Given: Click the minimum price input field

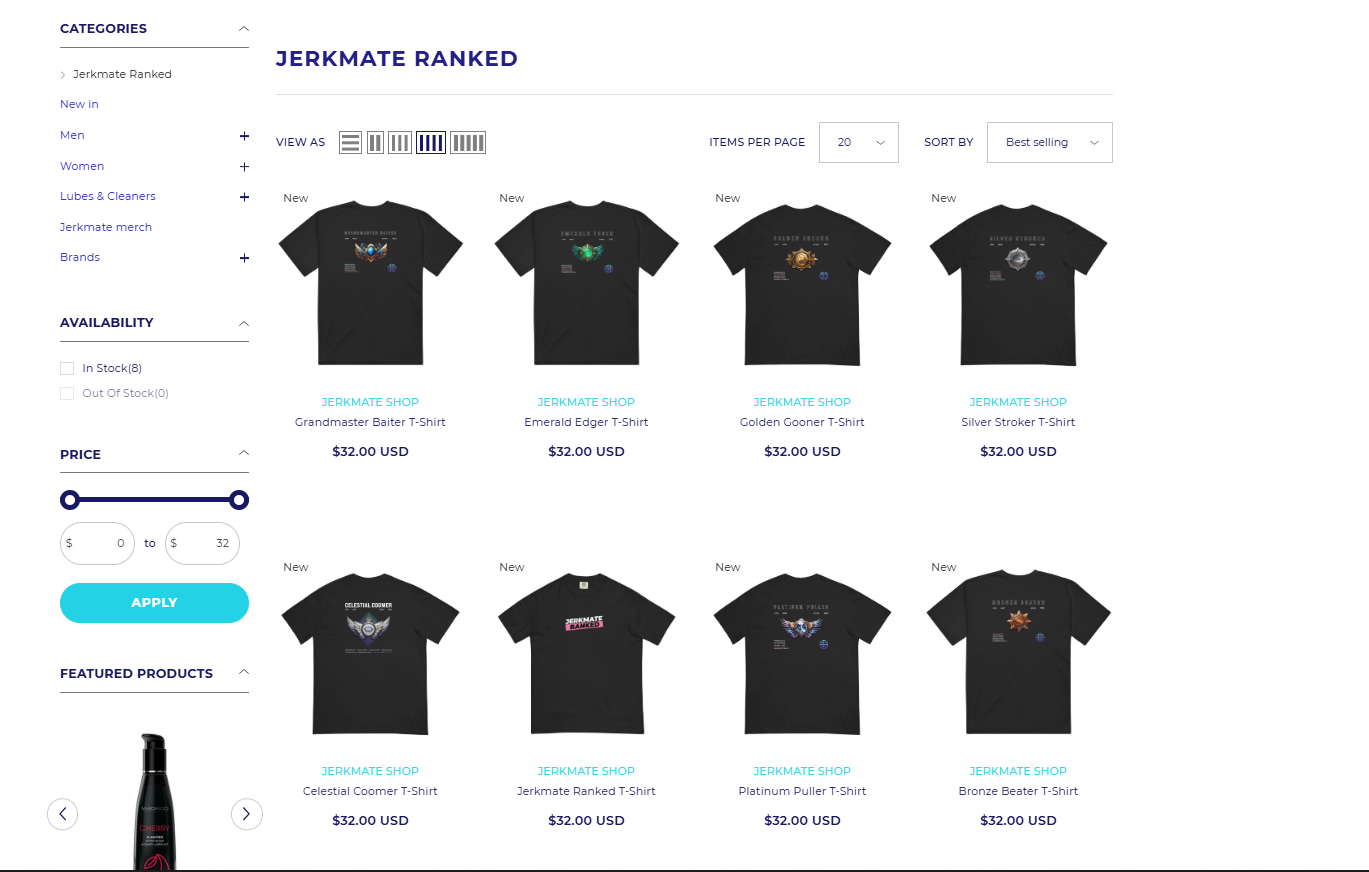Looking at the screenshot, I should pos(97,543).
